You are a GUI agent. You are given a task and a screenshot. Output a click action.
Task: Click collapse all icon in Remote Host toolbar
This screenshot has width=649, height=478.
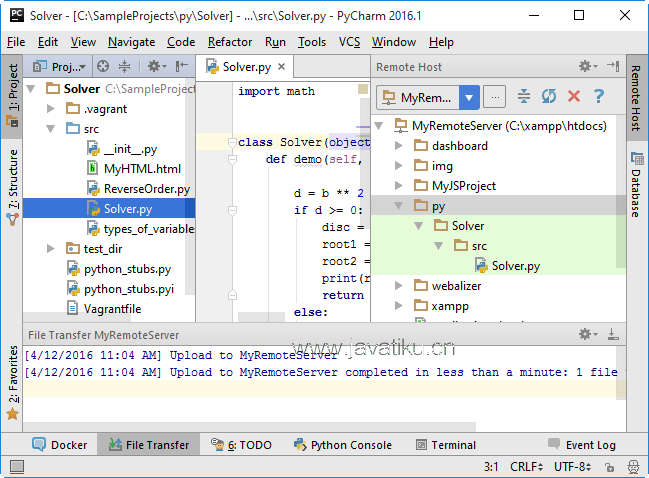tap(524, 97)
